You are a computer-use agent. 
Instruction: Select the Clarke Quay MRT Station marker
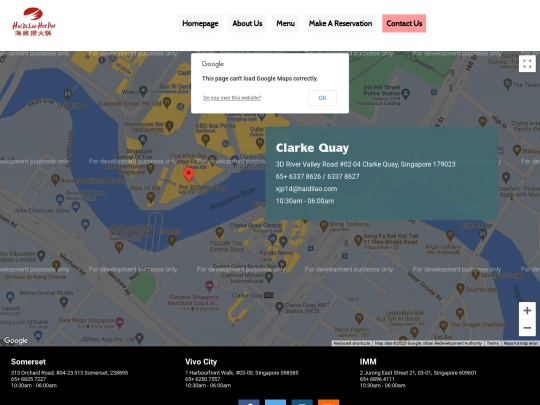[x=280, y=307]
